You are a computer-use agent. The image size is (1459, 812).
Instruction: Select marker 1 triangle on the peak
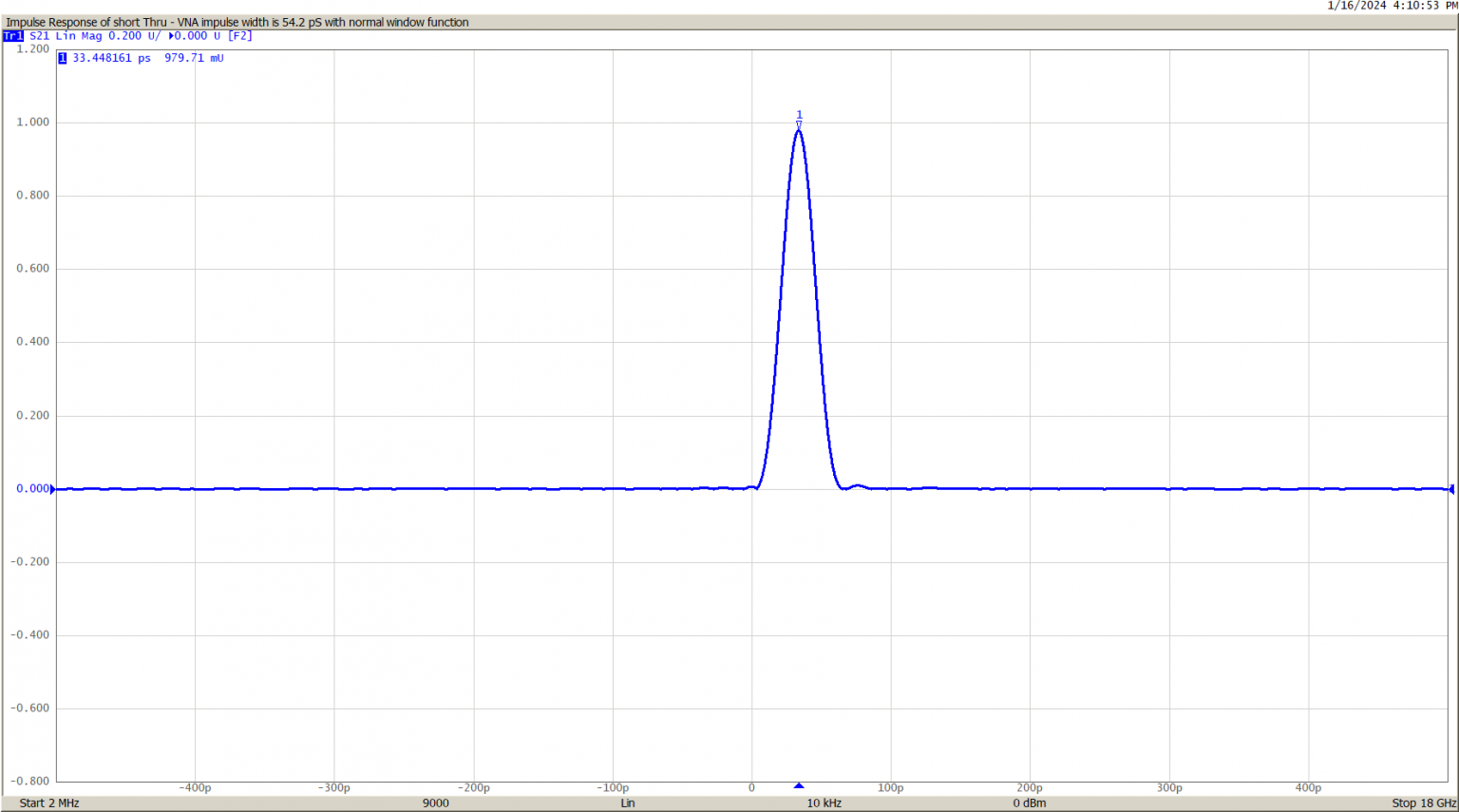[799, 123]
